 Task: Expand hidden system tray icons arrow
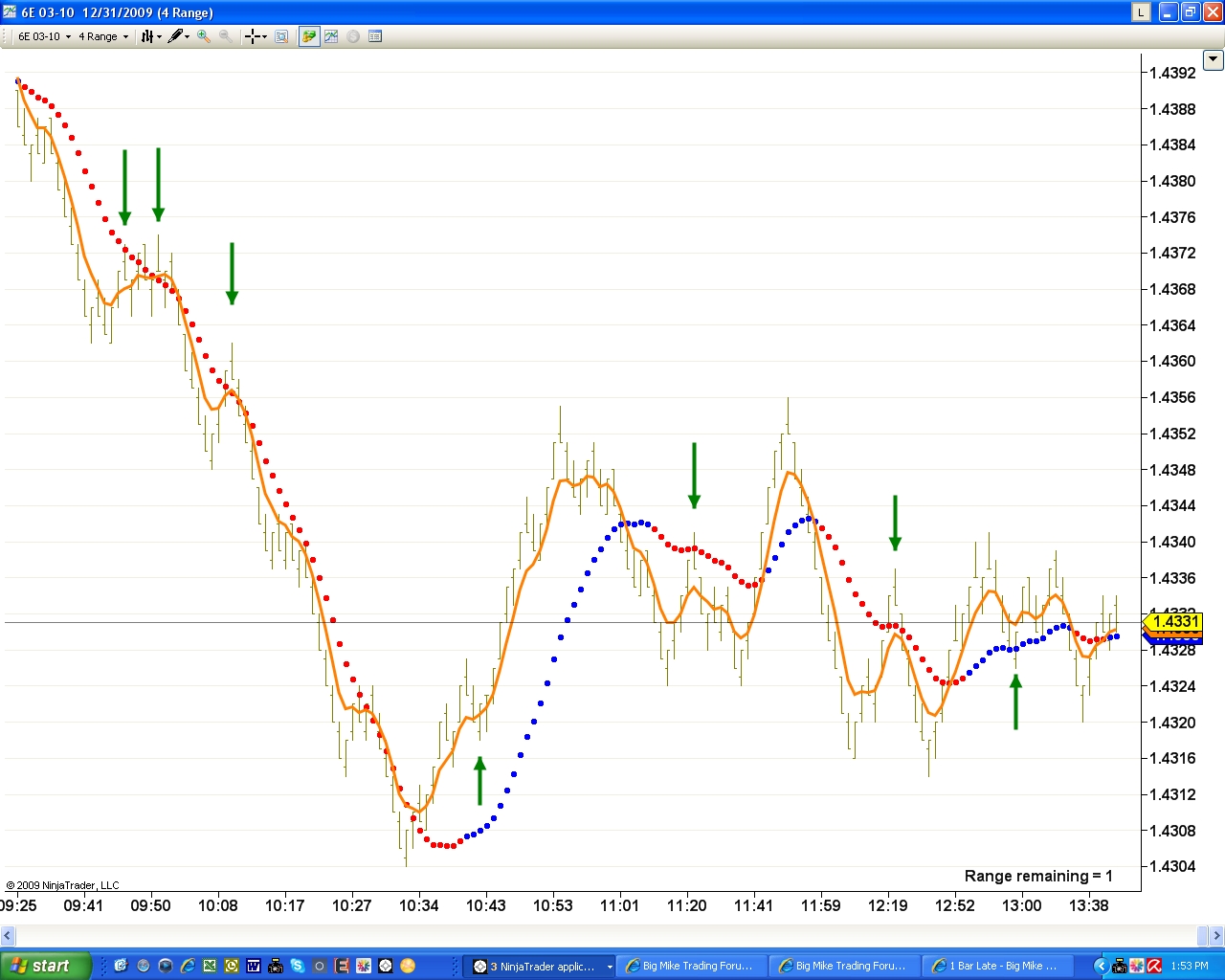[x=1101, y=966]
